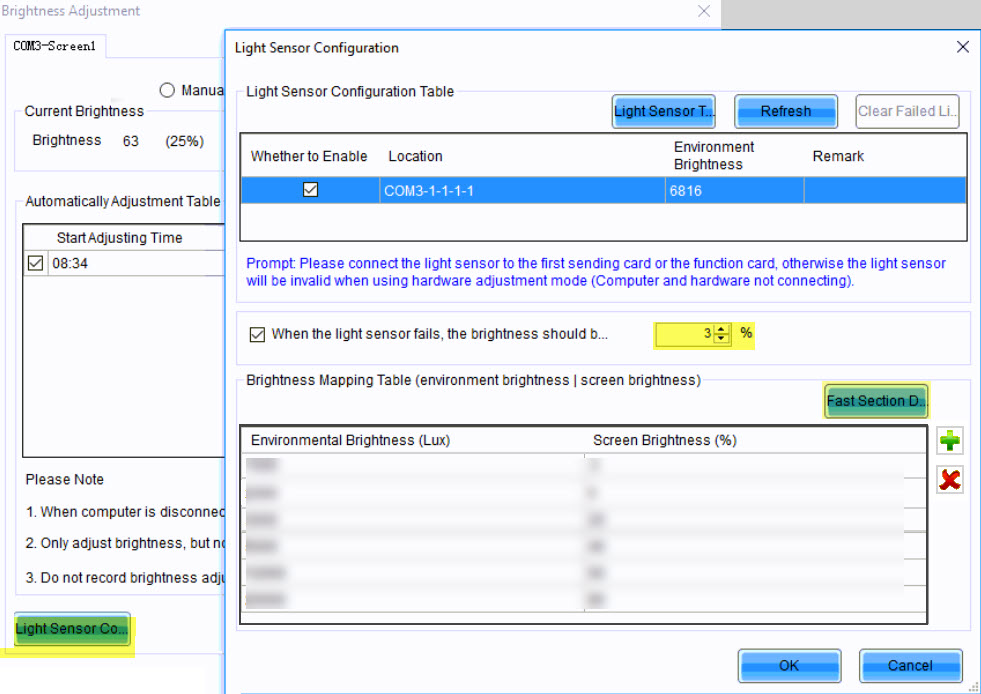Toggle the light sensor fails brightness checkbox
This screenshot has width=981, height=694.
pyautogui.click(x=258, y=335)
